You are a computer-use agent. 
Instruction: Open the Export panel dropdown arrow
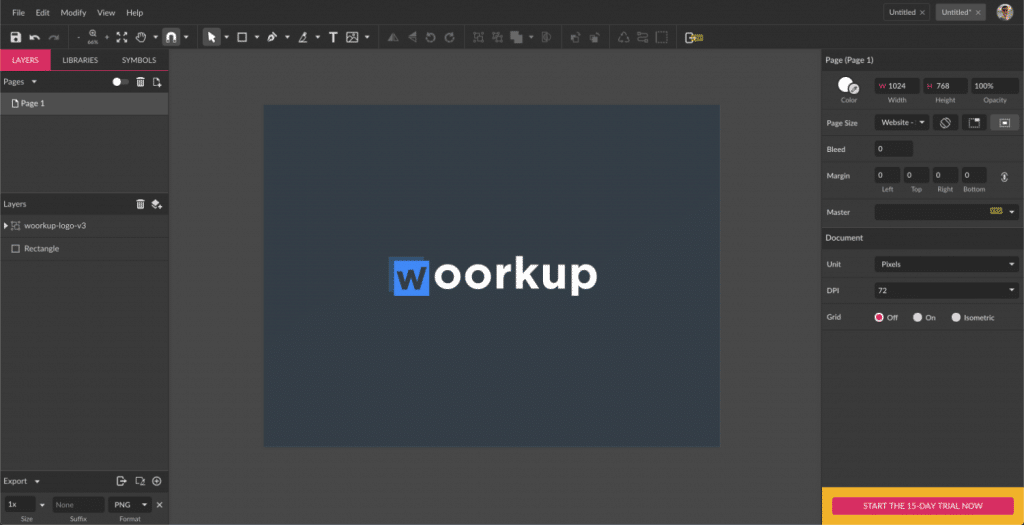click(37, 481)
